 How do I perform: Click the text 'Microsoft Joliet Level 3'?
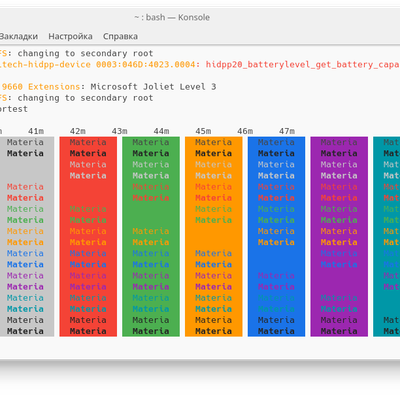click(x=153, y=87)
